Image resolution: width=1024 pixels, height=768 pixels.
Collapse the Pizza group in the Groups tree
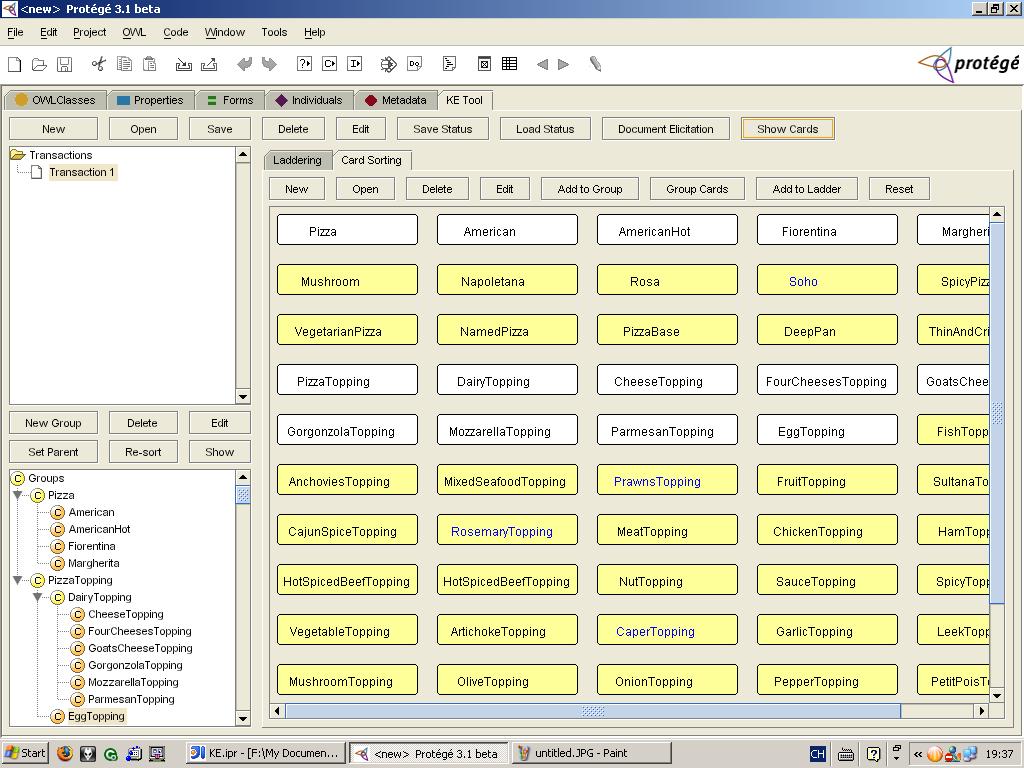[x=18, y=495]
